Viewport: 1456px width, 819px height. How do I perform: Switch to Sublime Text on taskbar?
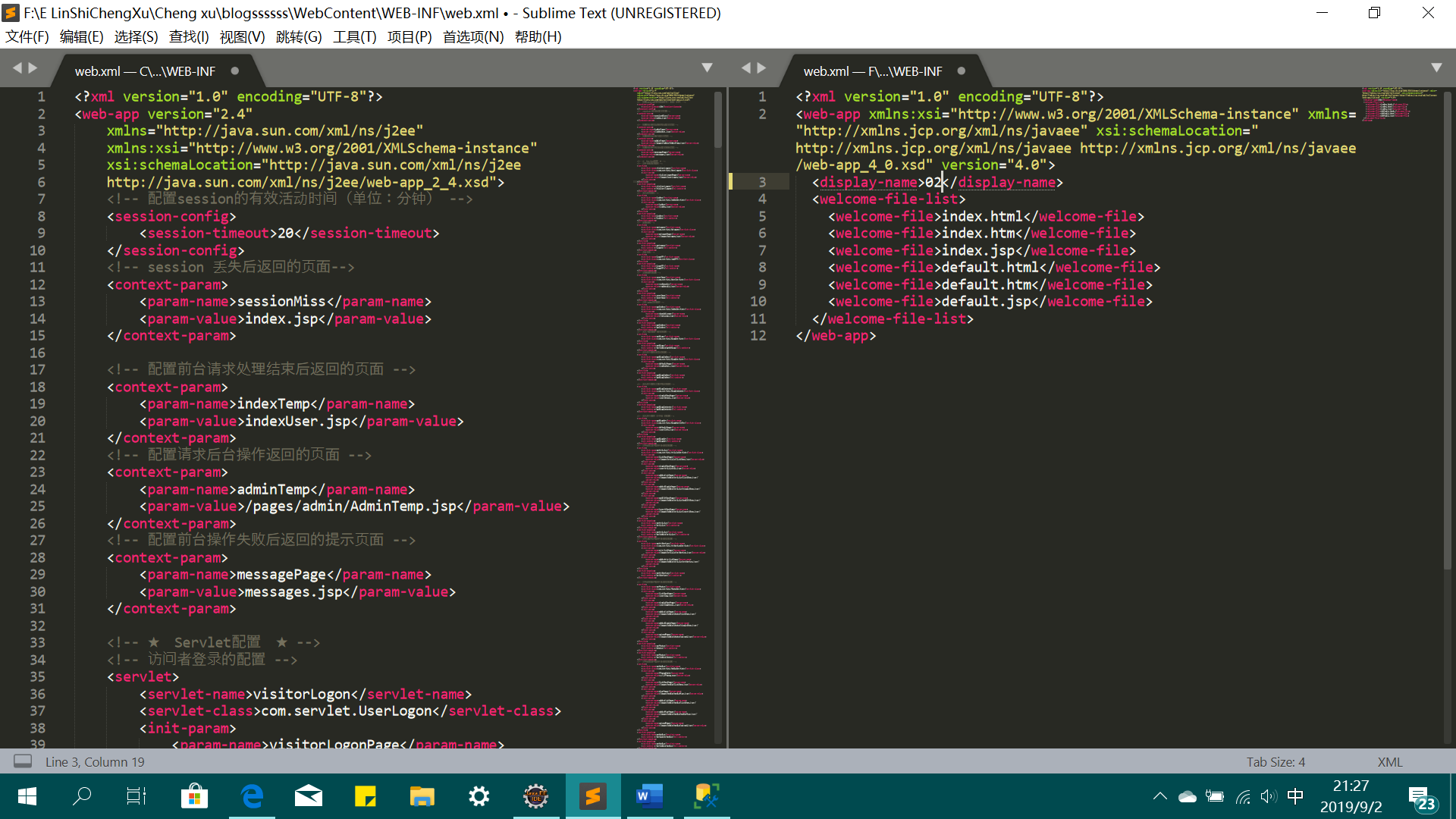pyautogui.click(x=593, y=796)
